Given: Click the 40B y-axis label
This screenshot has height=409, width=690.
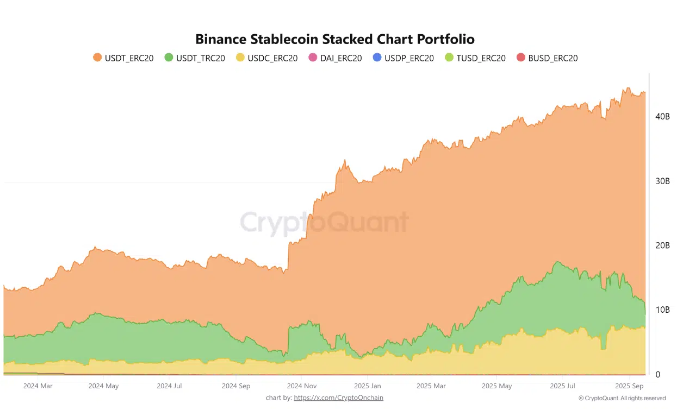Looking at the screenshot, I should [x=662, y=117].
